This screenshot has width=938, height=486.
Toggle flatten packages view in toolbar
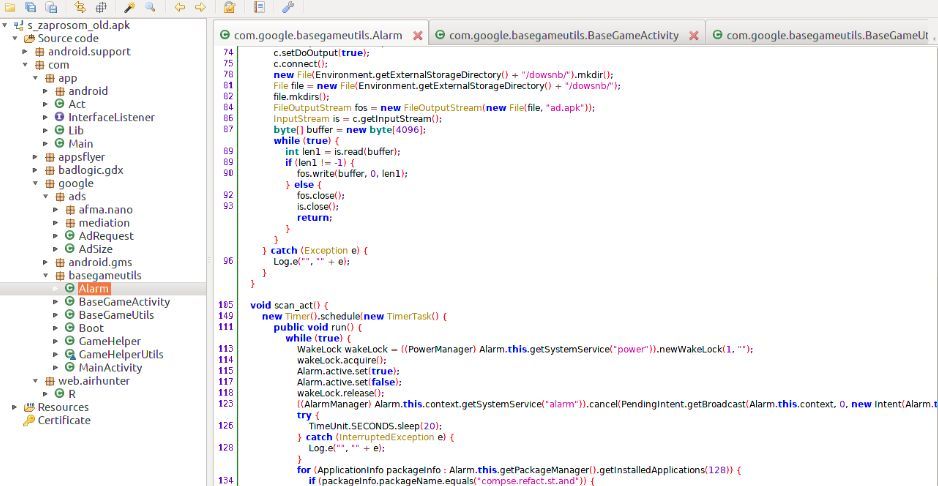point(100,7)
